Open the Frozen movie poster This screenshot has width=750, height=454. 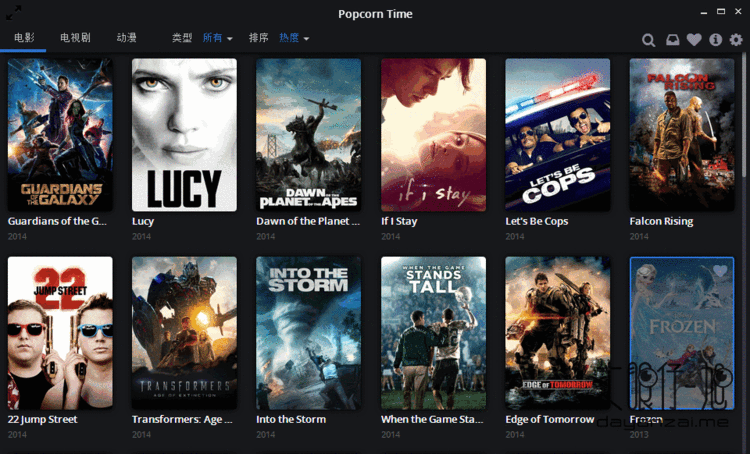point(682,333)
